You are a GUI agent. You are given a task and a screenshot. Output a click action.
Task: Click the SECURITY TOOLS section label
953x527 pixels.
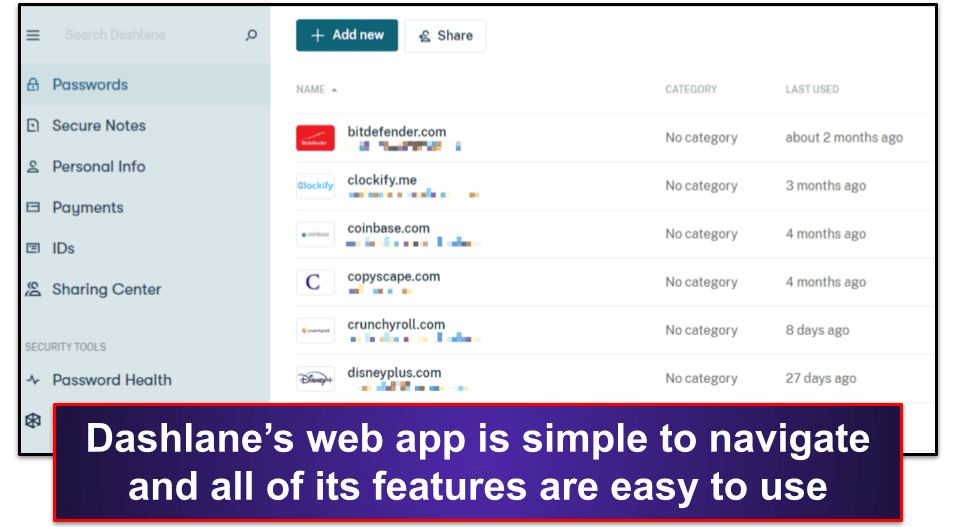(x=66, y=347)
